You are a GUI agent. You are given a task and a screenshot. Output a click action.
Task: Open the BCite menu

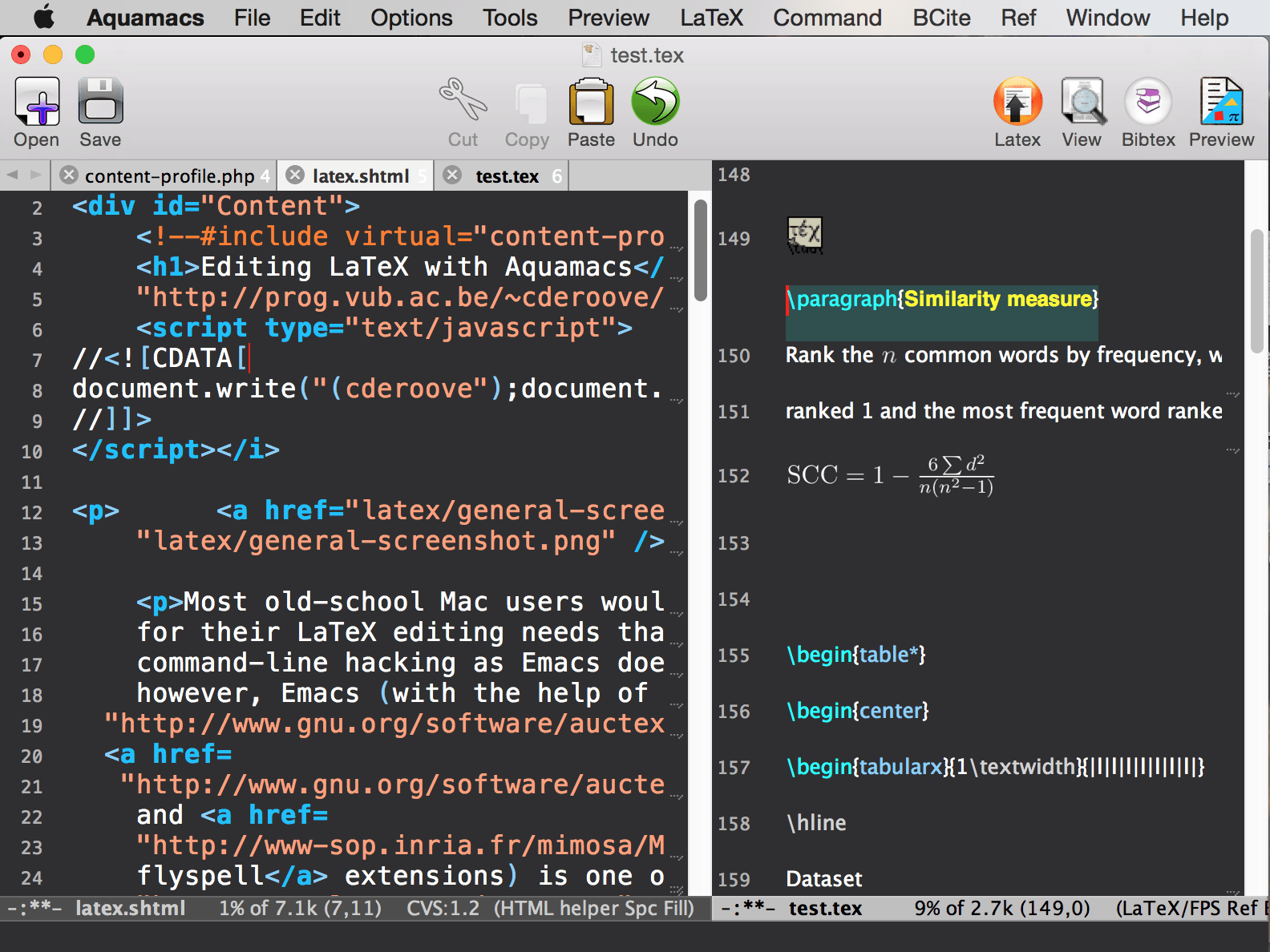pos(941,18)
